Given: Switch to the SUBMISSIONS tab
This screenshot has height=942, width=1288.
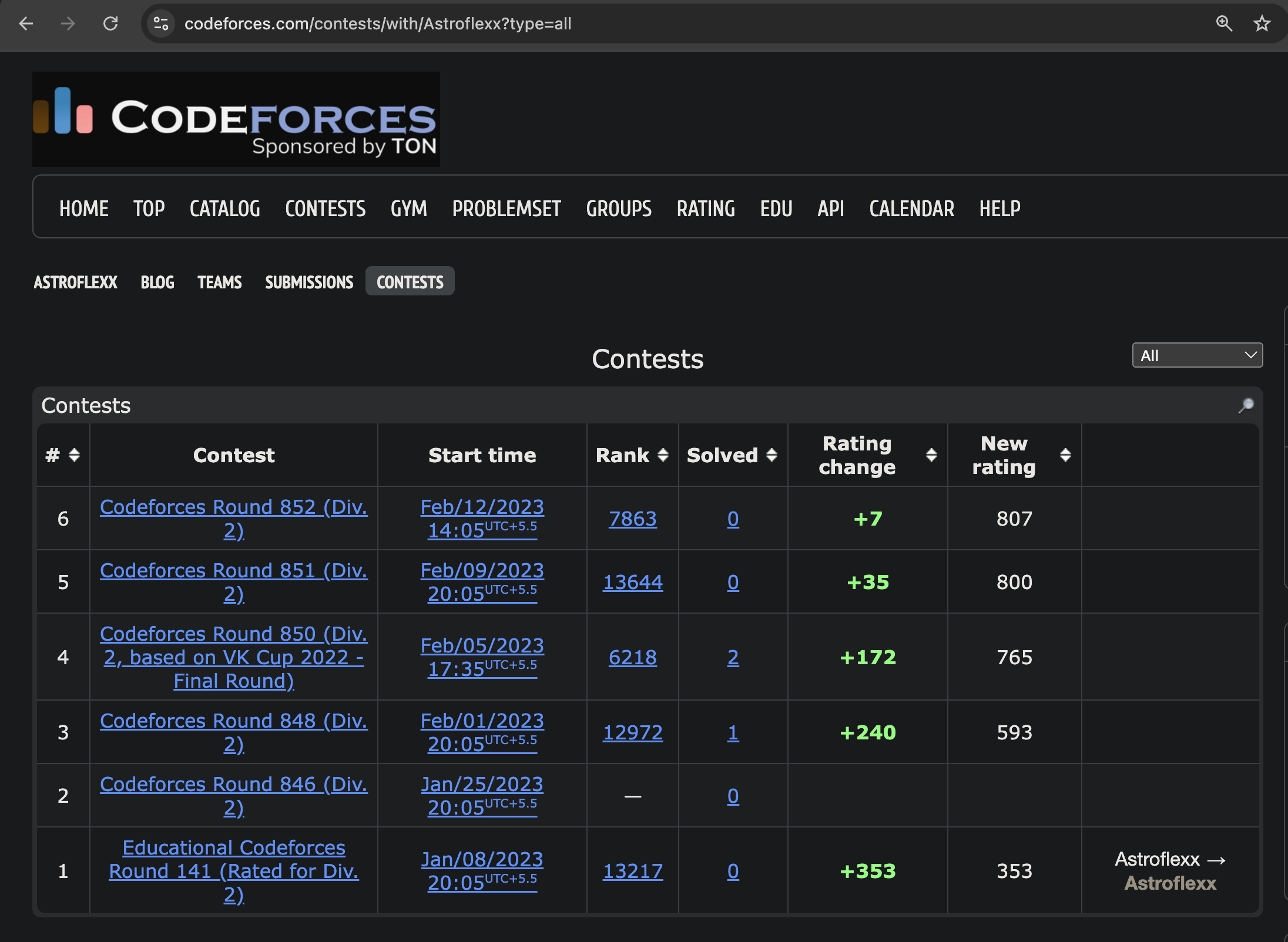Looking at the screenshot, I should 309,282.
